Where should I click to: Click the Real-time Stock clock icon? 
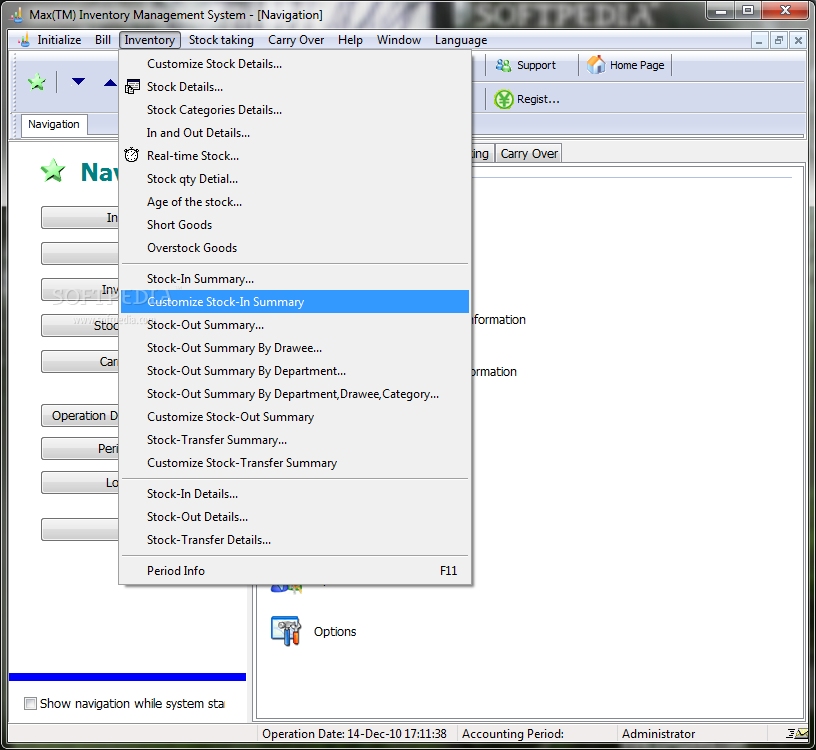[132, 155]
